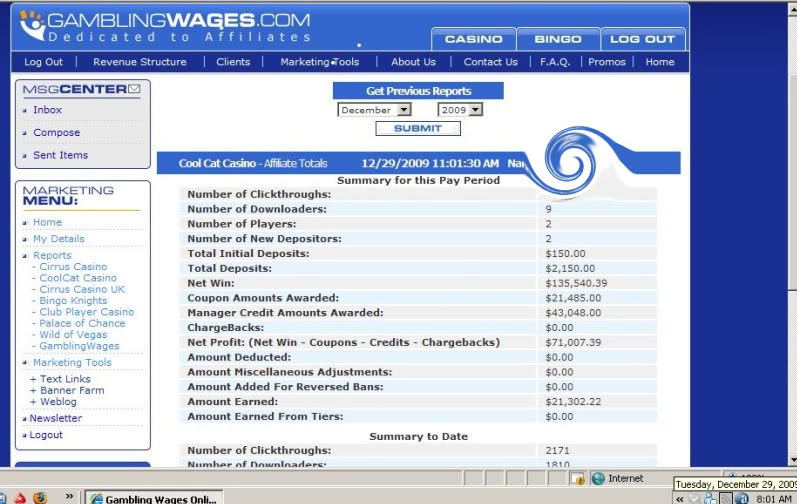Open the F.A.Q. page
Screen dimensions: 797x504
coord(555,62)
